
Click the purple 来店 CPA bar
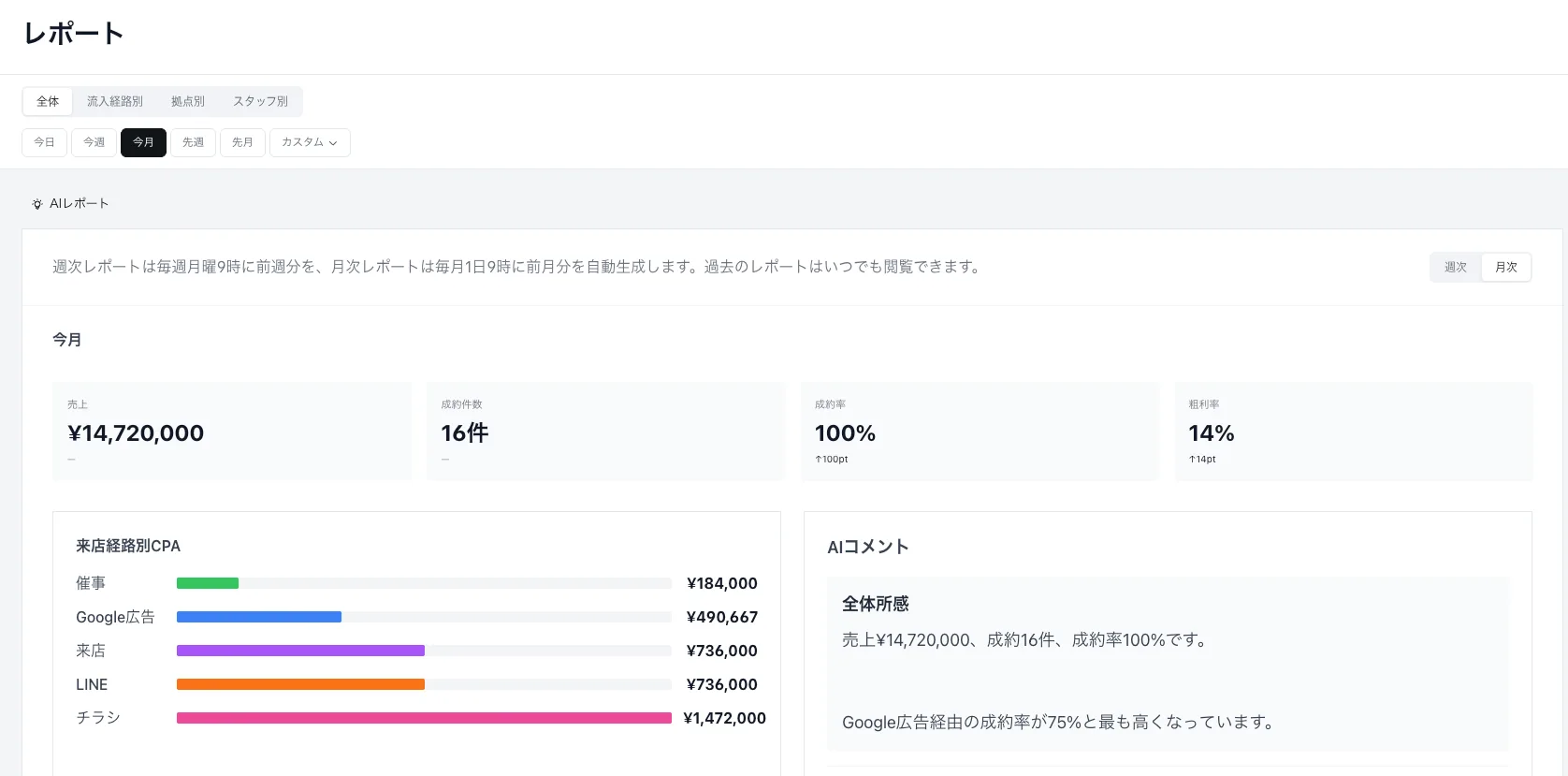(300, 651)
